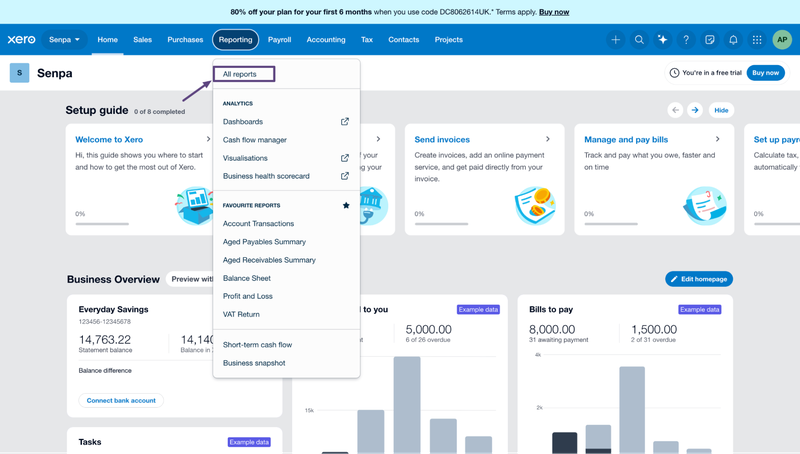Hide the setup guide
The width and height of the screenshot is (800, 454).
click(721, 110)
